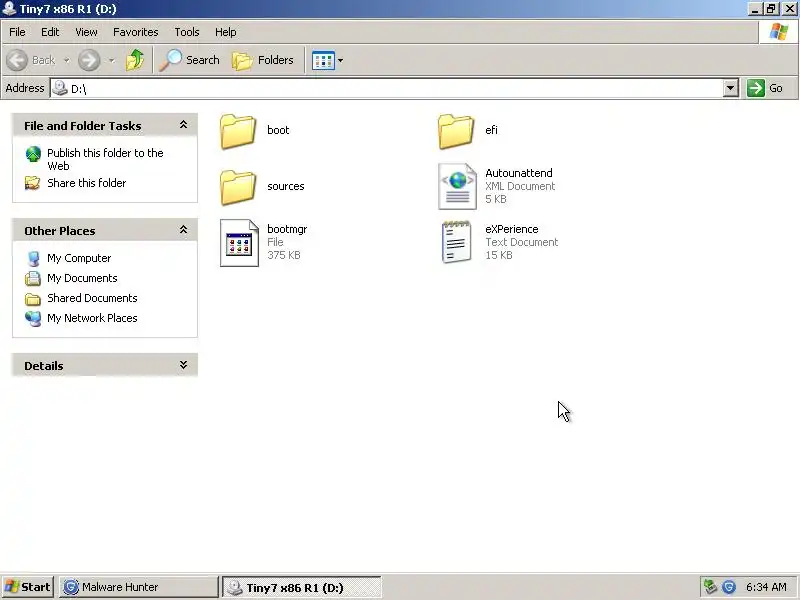Select the sources folder icon

[x=238, y=187]
